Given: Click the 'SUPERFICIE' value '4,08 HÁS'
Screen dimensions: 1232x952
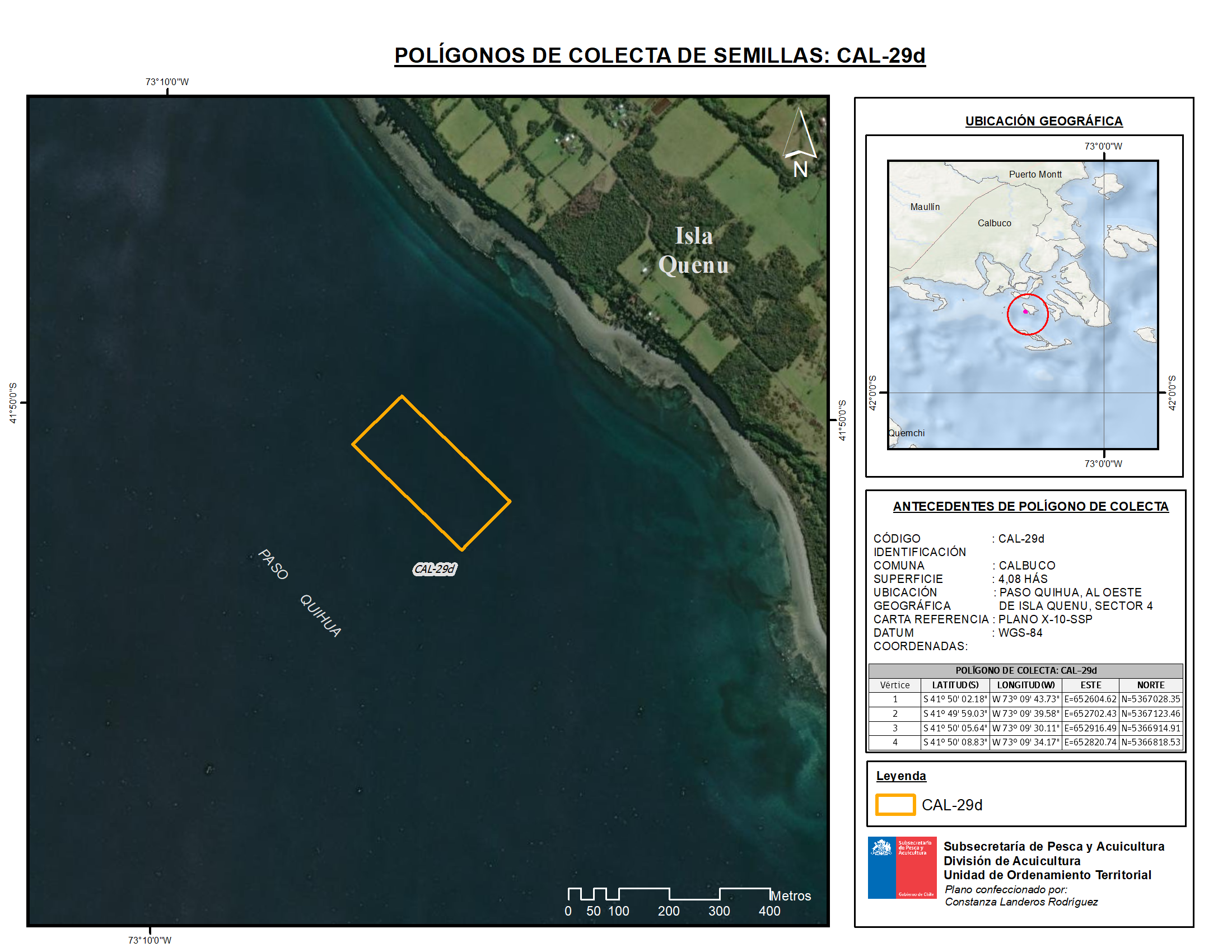Looking at the screenshot, I should coord(1023,578).
